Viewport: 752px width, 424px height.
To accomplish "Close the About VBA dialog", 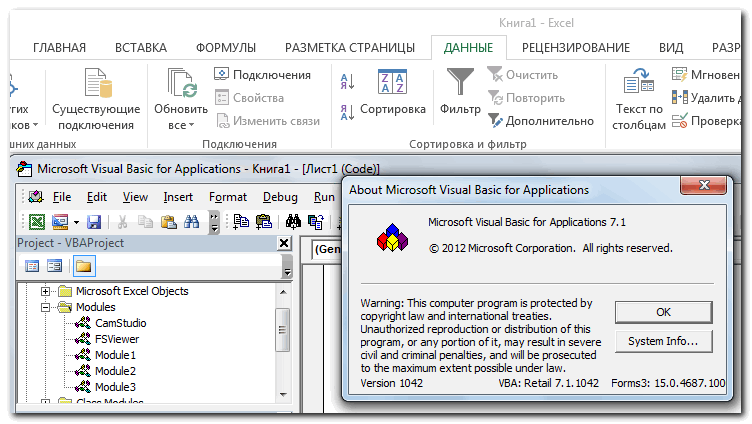I will (704, 185).
